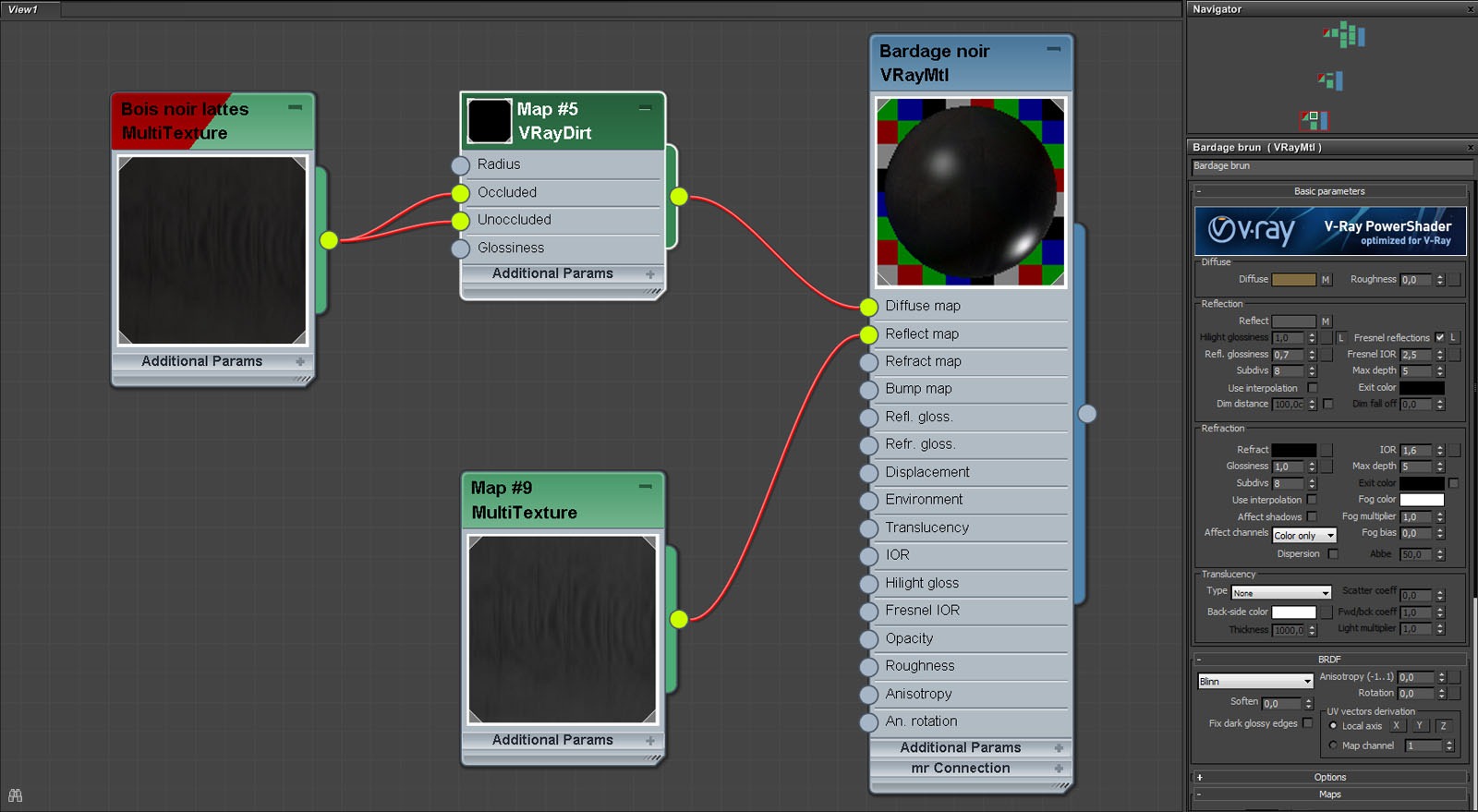Open the Reflect color swatch

[x=1293, y=321]
